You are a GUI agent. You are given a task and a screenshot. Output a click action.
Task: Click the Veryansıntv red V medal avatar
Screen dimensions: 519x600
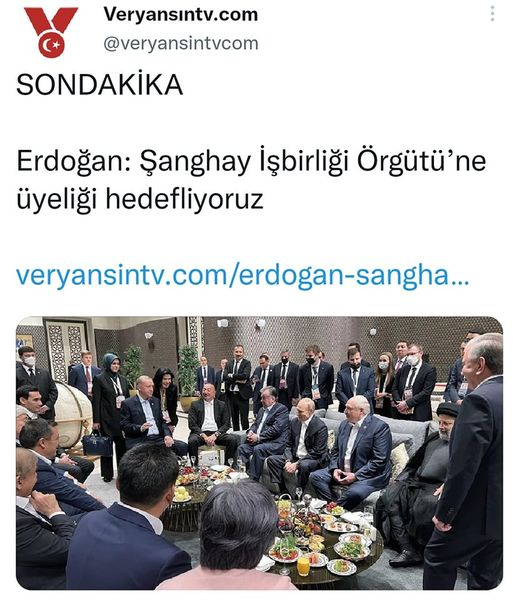pos(51,32)
